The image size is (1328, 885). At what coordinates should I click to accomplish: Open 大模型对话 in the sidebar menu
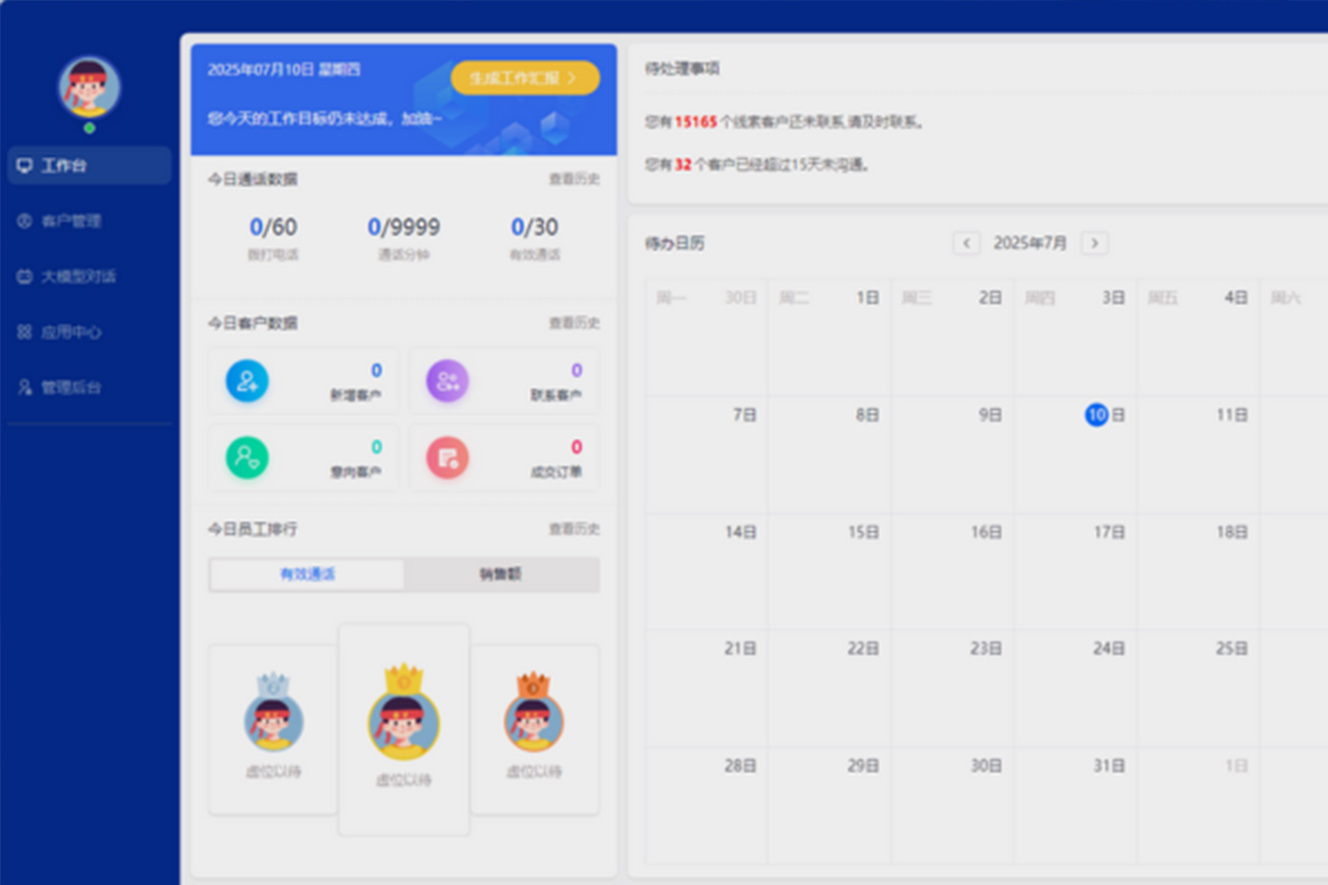(89, 276)
